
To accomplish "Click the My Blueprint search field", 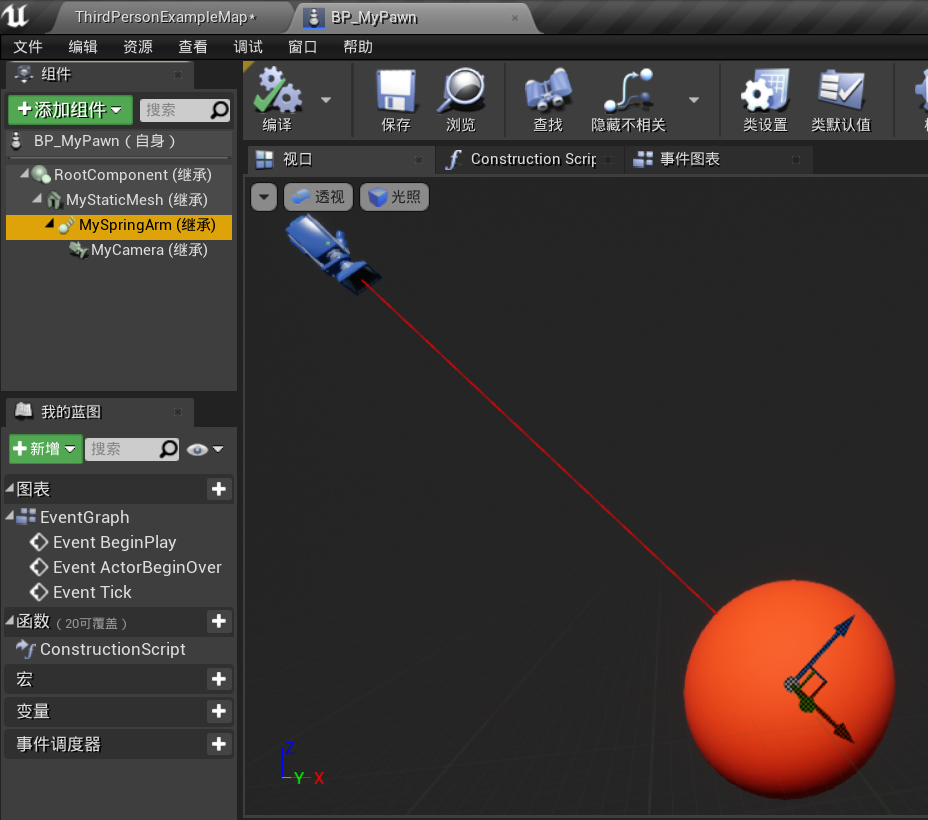I will 131,449.
